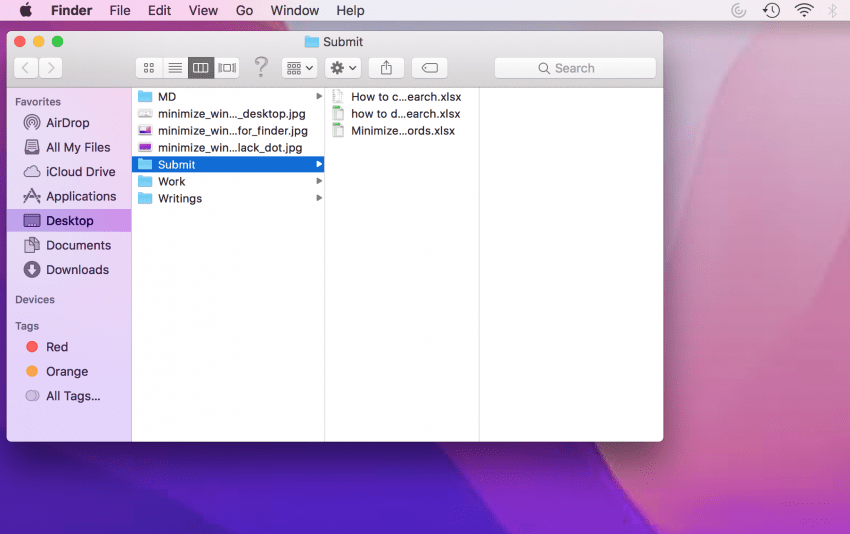
Task: Expand the Work folder arrow
Action: [319, 181]
